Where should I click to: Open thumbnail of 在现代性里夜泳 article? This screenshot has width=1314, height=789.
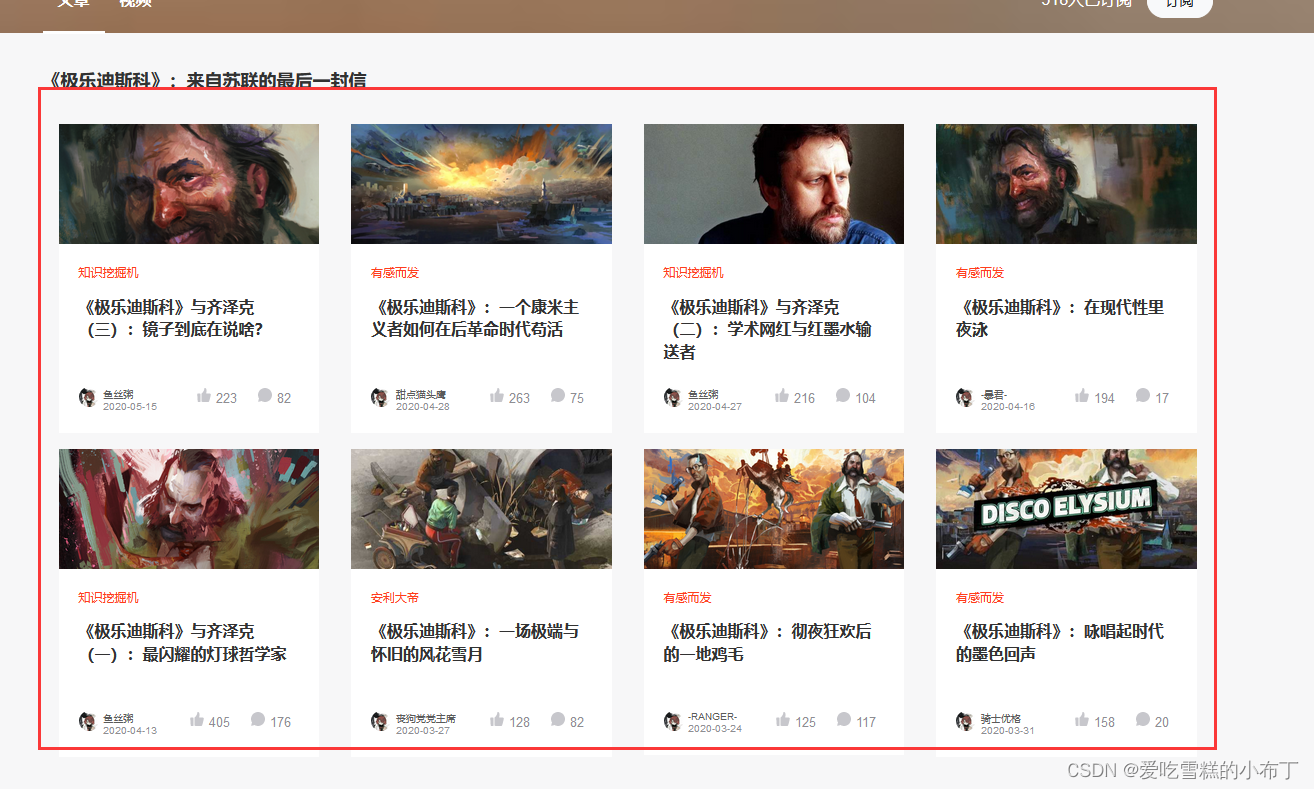tap(1066, 184)
